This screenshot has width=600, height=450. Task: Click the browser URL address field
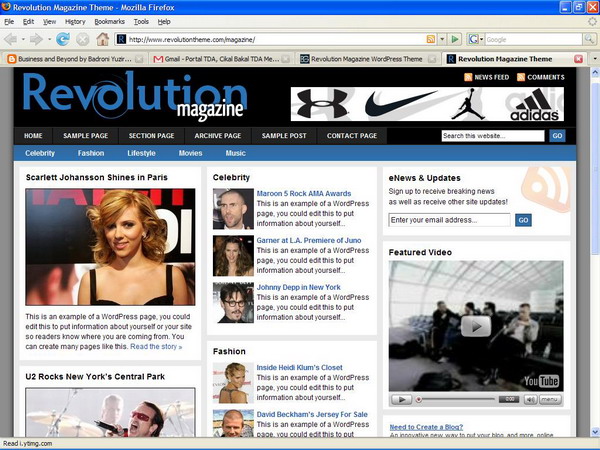[276, 39]
